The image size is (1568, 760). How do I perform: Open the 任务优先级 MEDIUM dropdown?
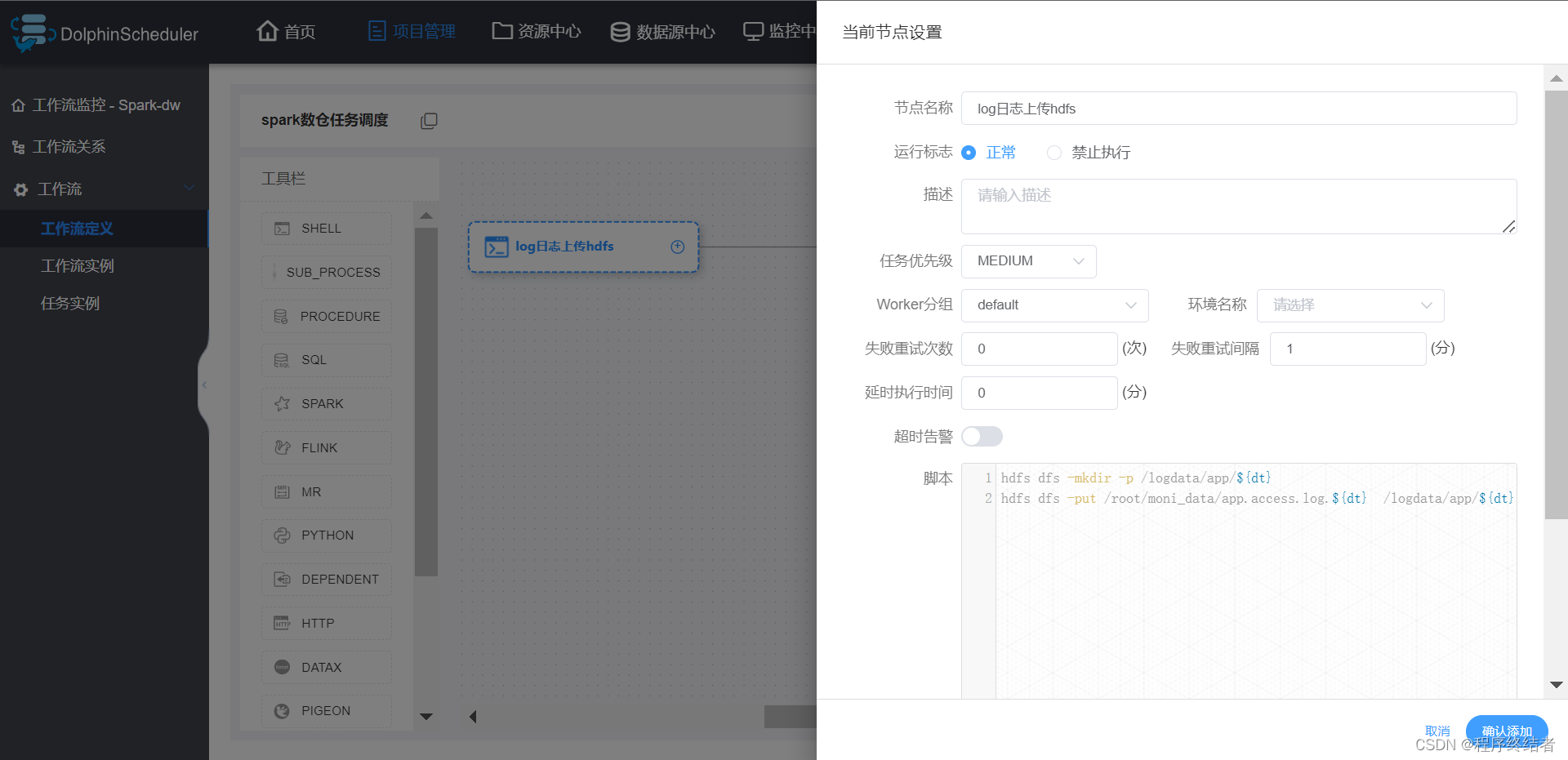tap(1029, 261)
